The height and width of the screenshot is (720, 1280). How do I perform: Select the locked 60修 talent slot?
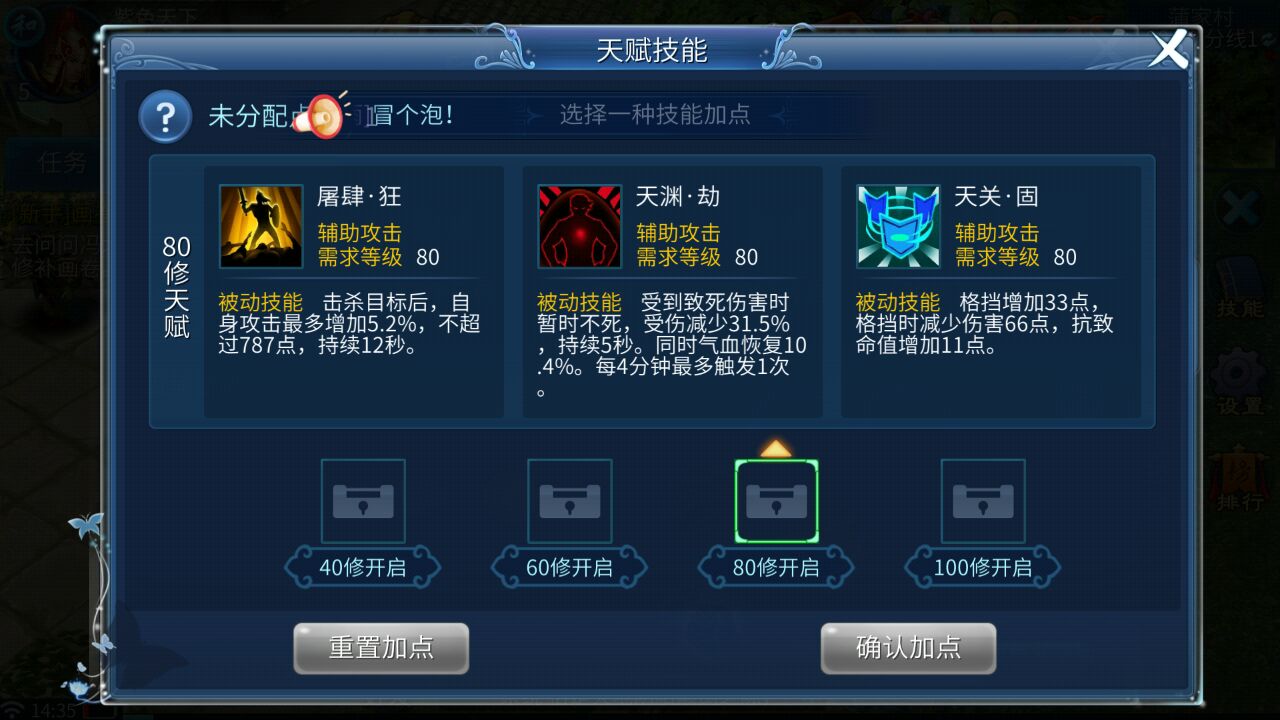570,501
